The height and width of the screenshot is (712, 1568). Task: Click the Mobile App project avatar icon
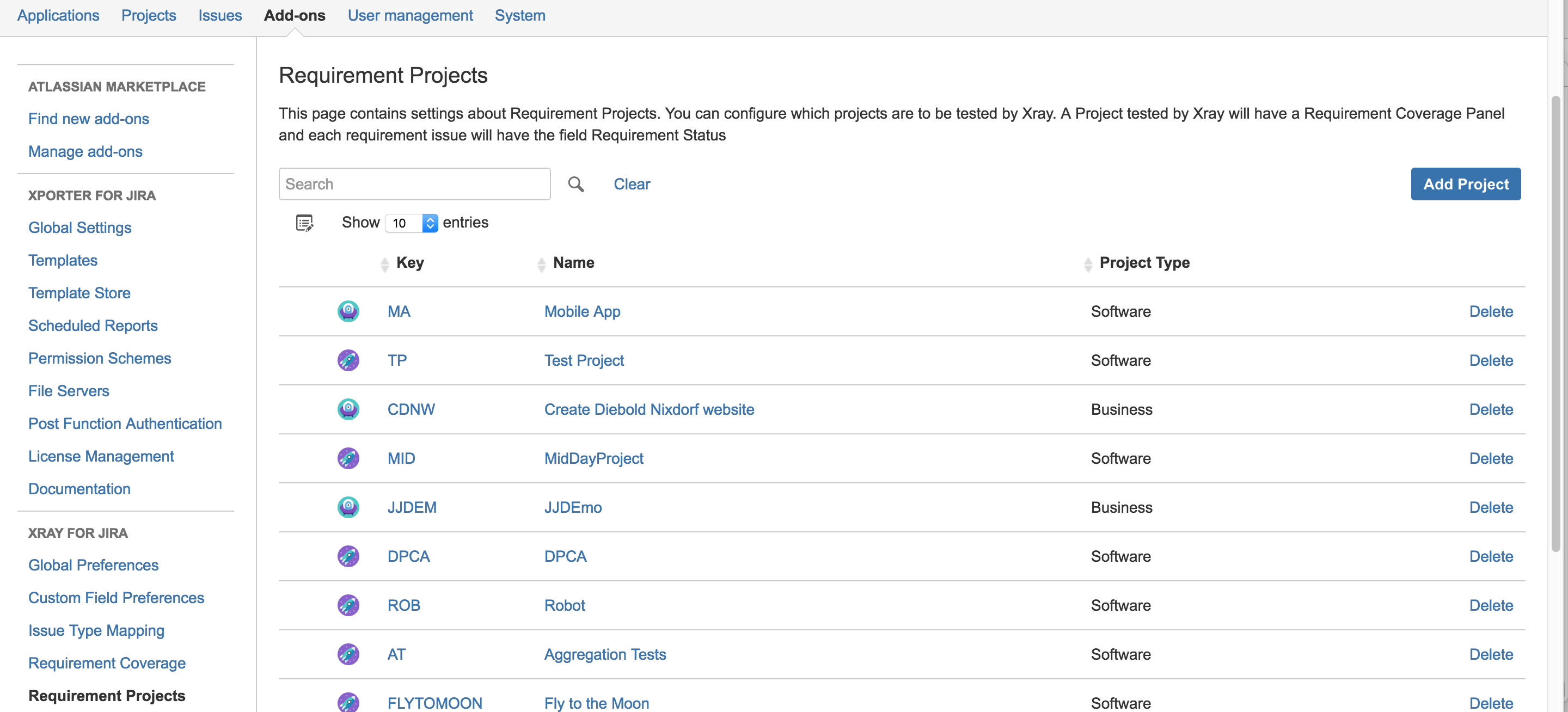[x=348, y=311]
